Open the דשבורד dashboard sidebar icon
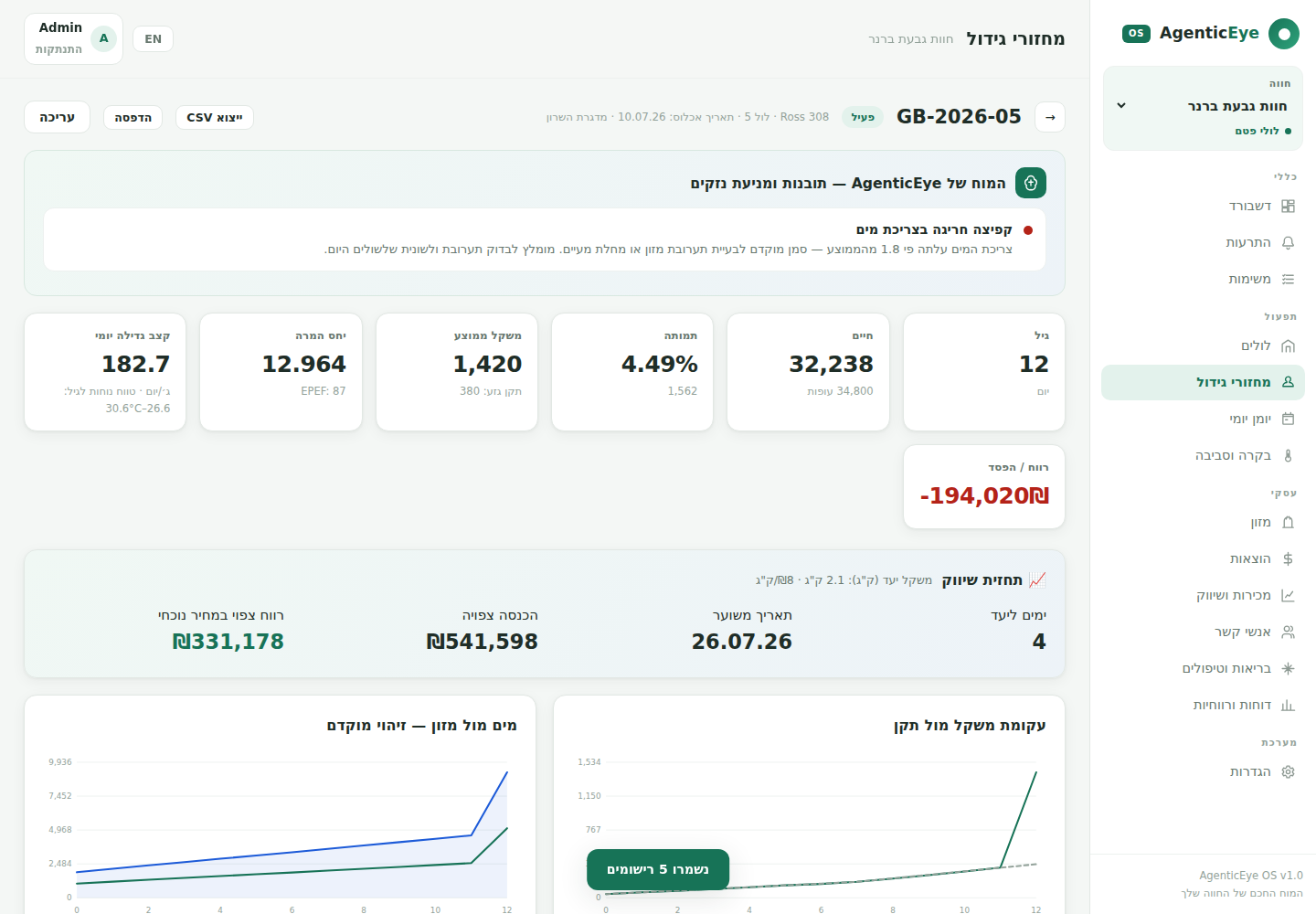This screenshot has height=914, width=1316. click(1288, 207)
